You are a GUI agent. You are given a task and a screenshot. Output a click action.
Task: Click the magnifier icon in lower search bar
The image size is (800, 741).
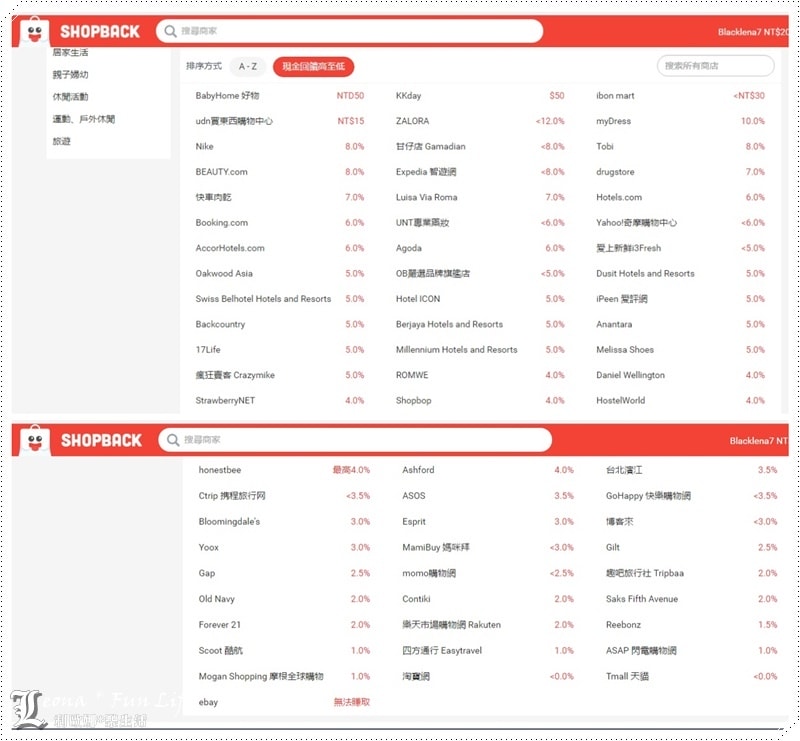click(173, 440)
